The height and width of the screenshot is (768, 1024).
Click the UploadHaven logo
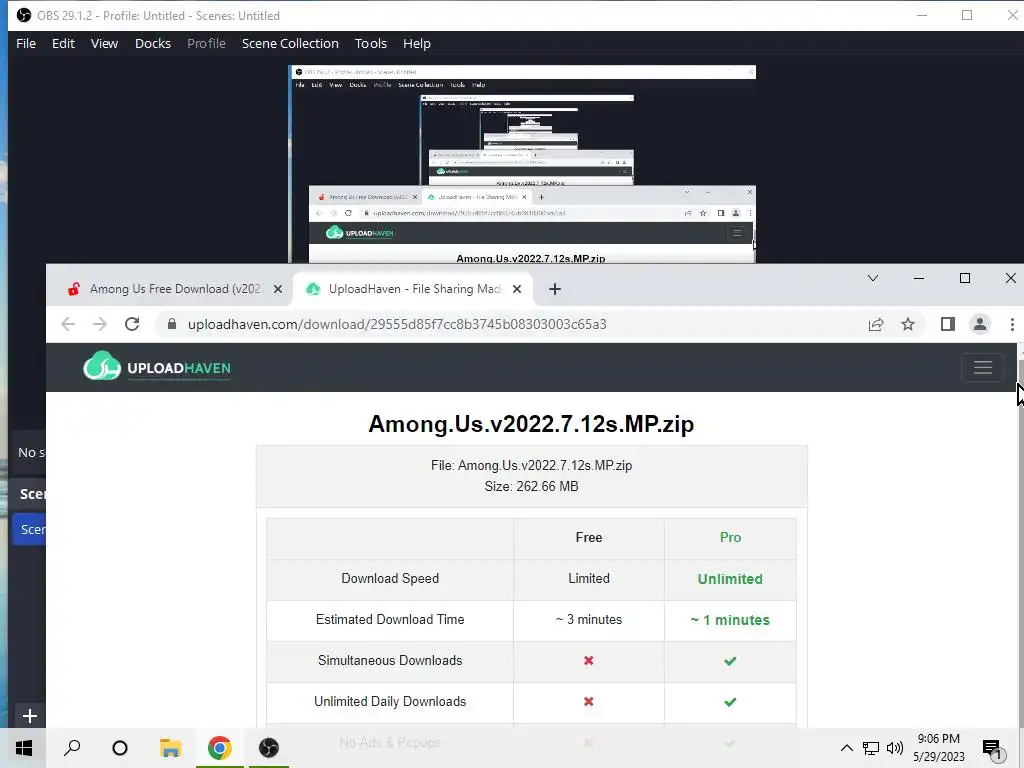[x=157, y=367]
